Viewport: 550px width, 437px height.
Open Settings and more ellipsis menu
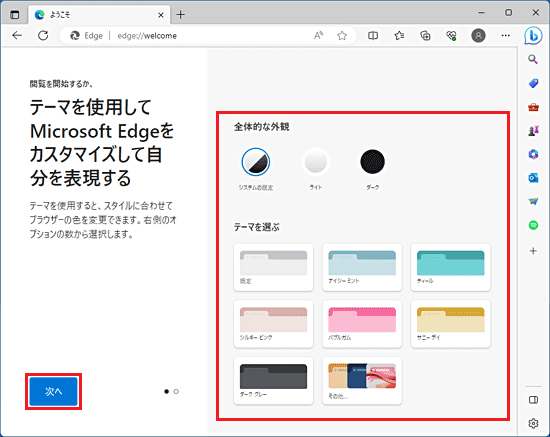click(x=505, y=35)
